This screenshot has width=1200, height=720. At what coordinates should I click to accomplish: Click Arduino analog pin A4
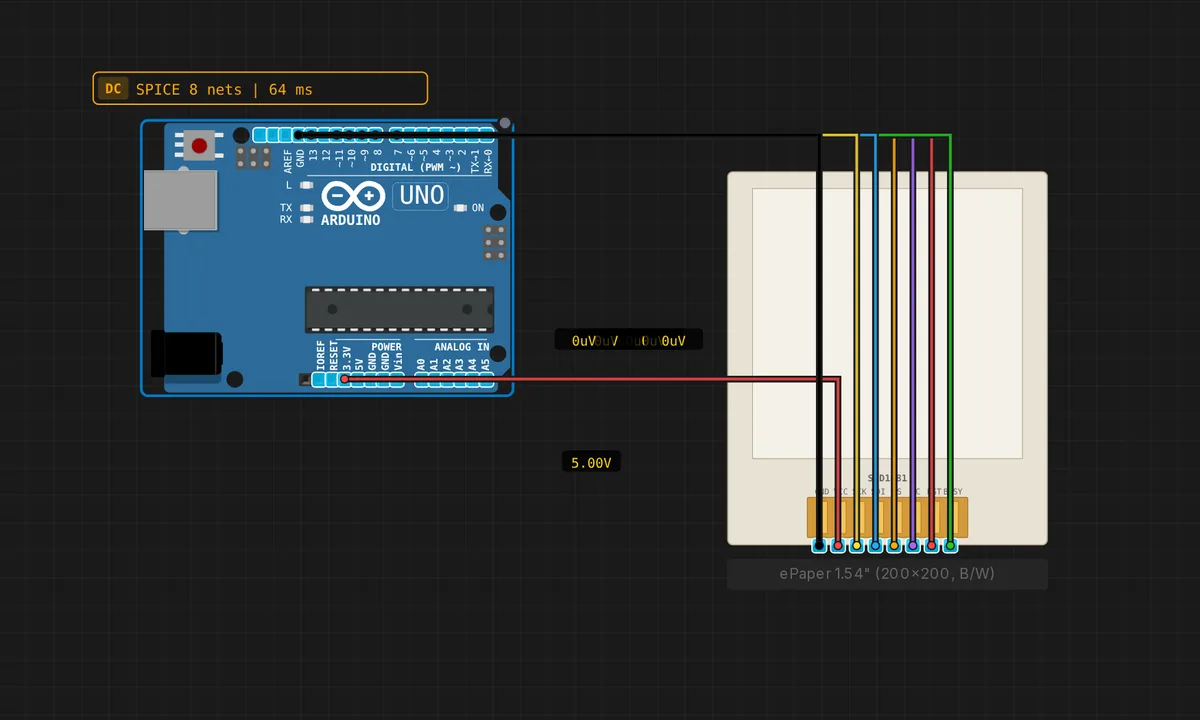click(473, 380)
